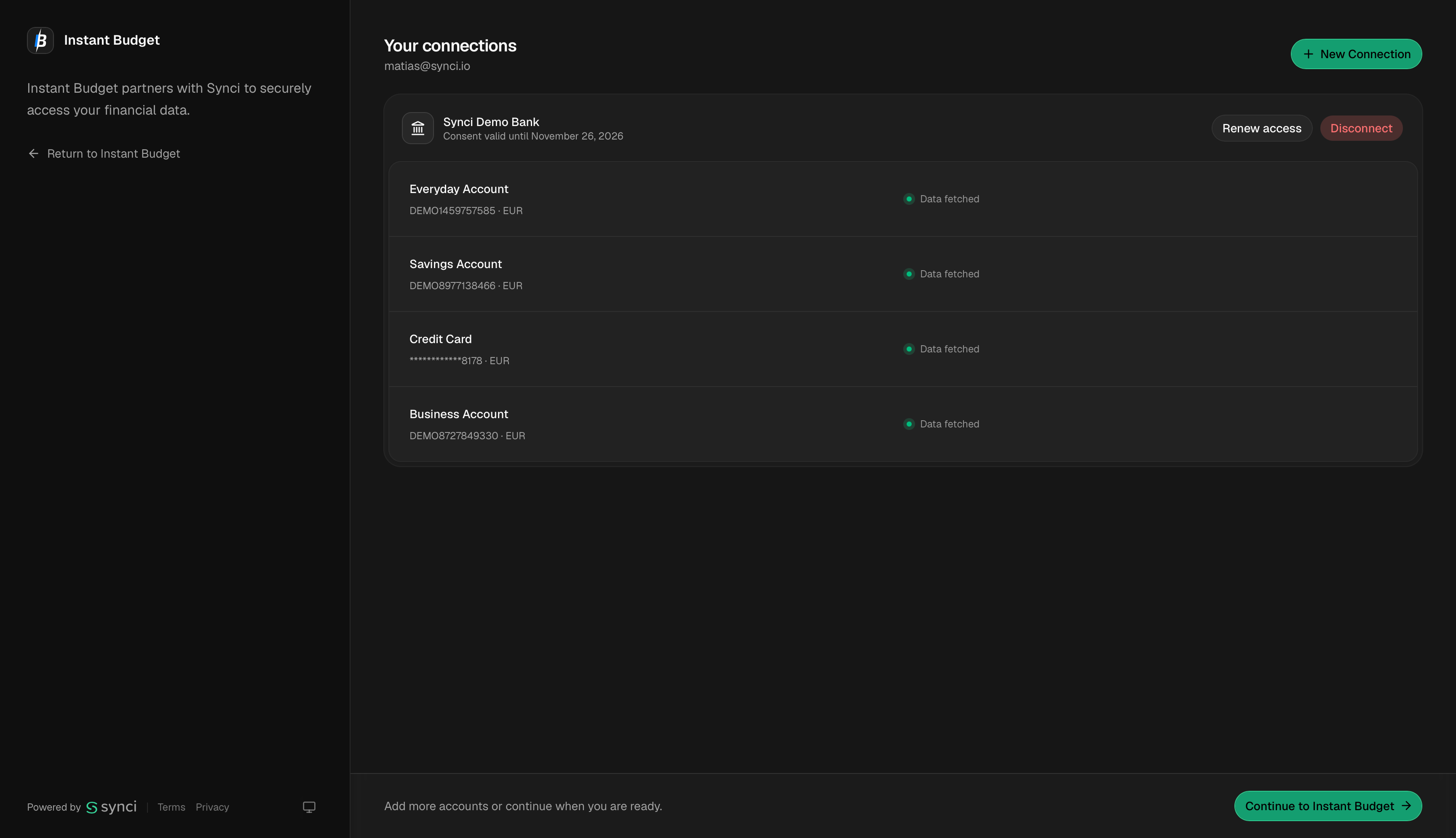This screenshot has height=838, width=1456.
Task: Click the Synci logo in the footer
Action: point(112,807)
